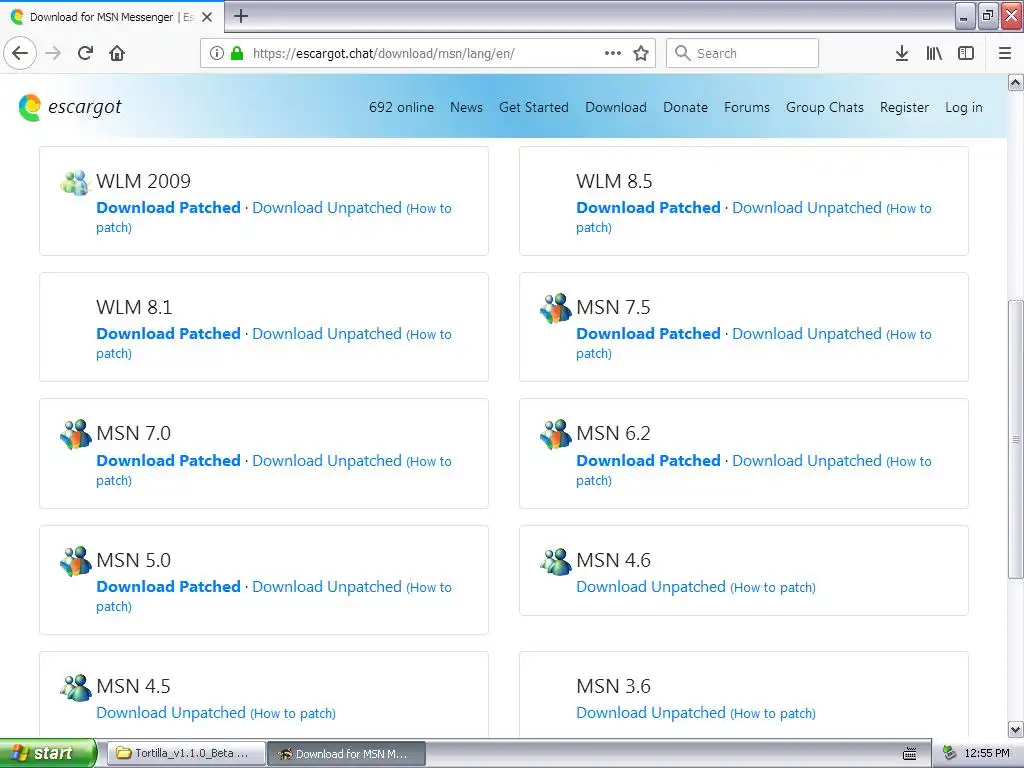
Task: Click the WLM 2009 messenger icon
Action: [x=75, y=182]
